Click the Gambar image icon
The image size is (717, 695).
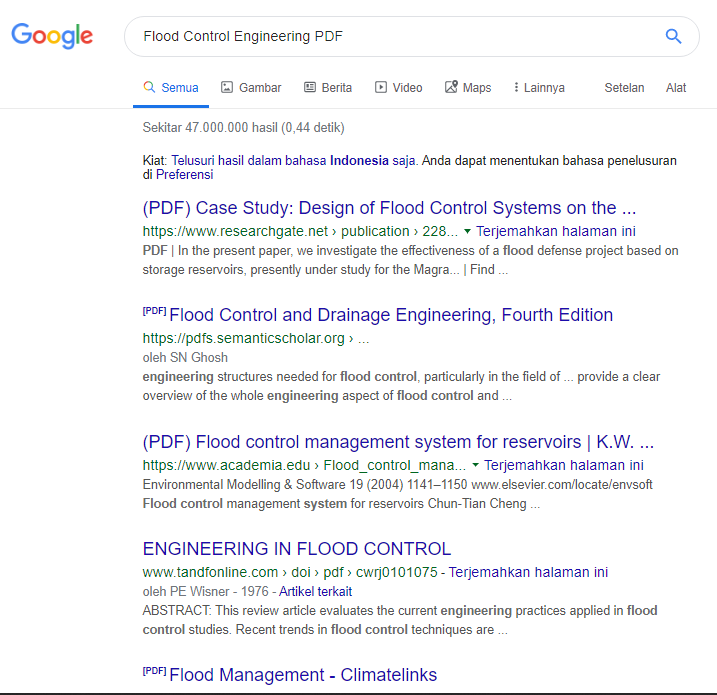pyautogui.click(x=227, y=87)
